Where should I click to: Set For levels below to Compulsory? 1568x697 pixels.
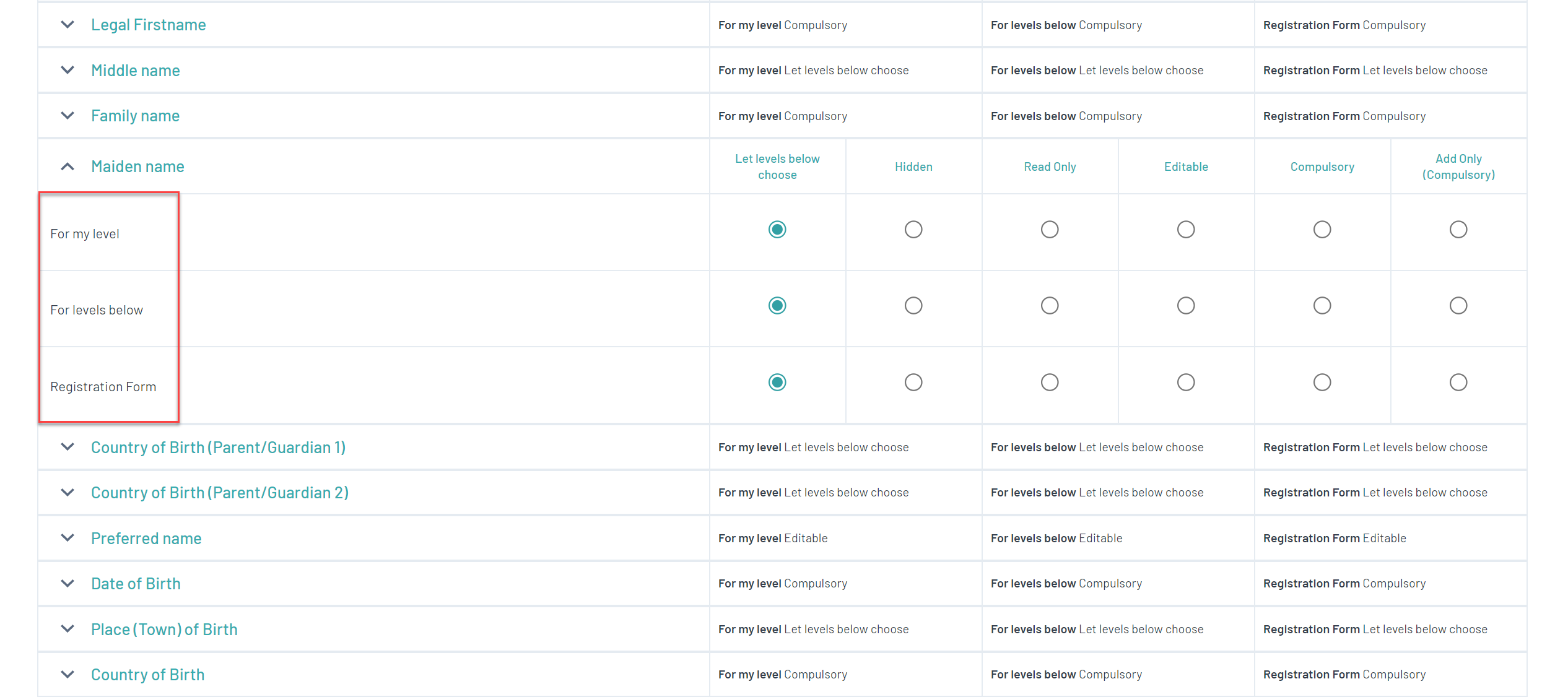click(x=1322, y=306)
